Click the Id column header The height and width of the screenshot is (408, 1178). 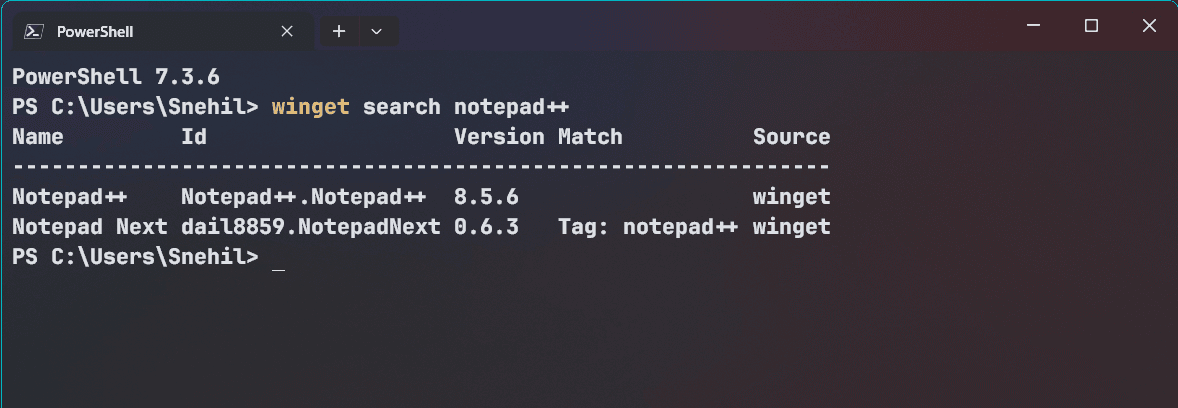194,137
